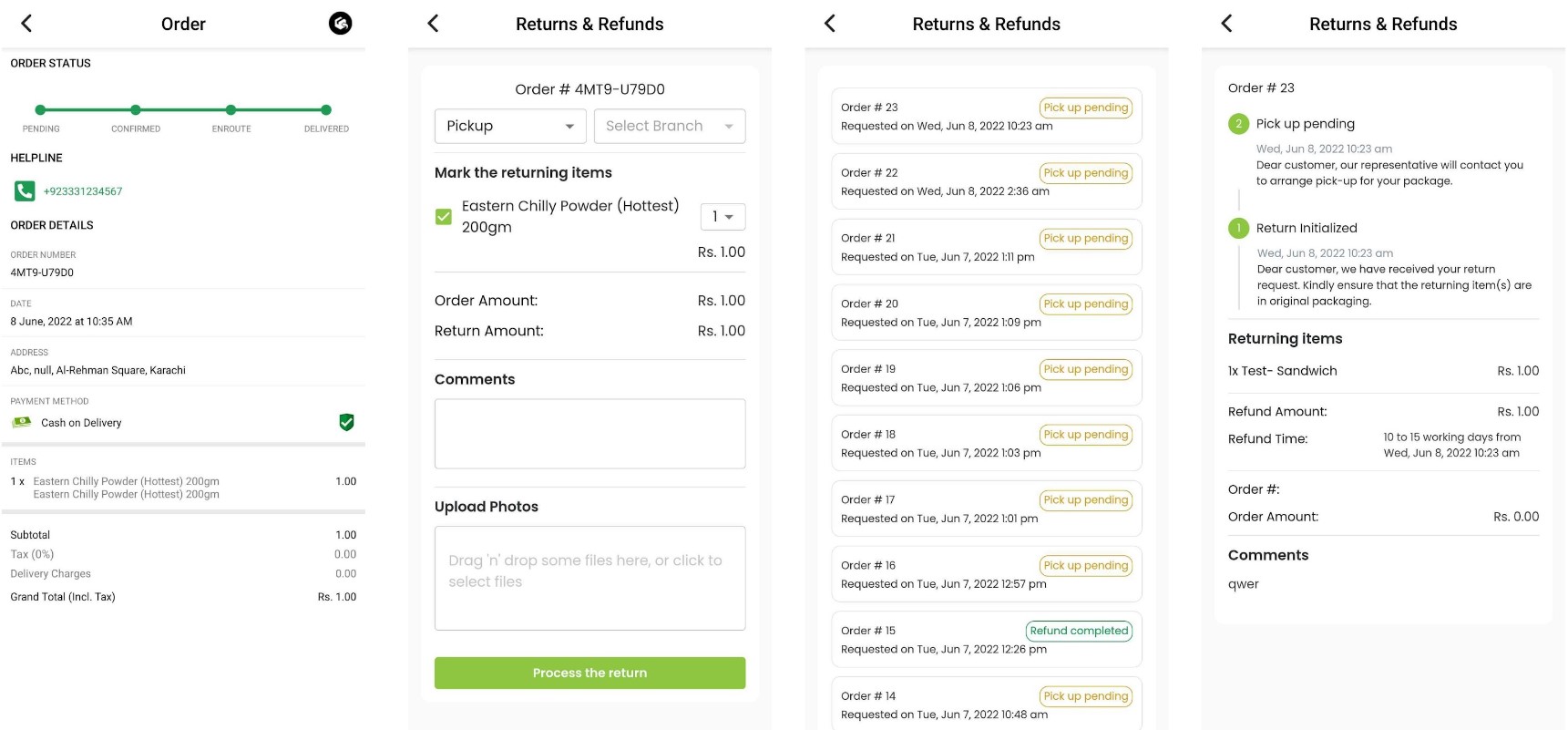Go back from the Pickup return form
The width and height of the screenshot is (1568, 730).
(434, 24)
